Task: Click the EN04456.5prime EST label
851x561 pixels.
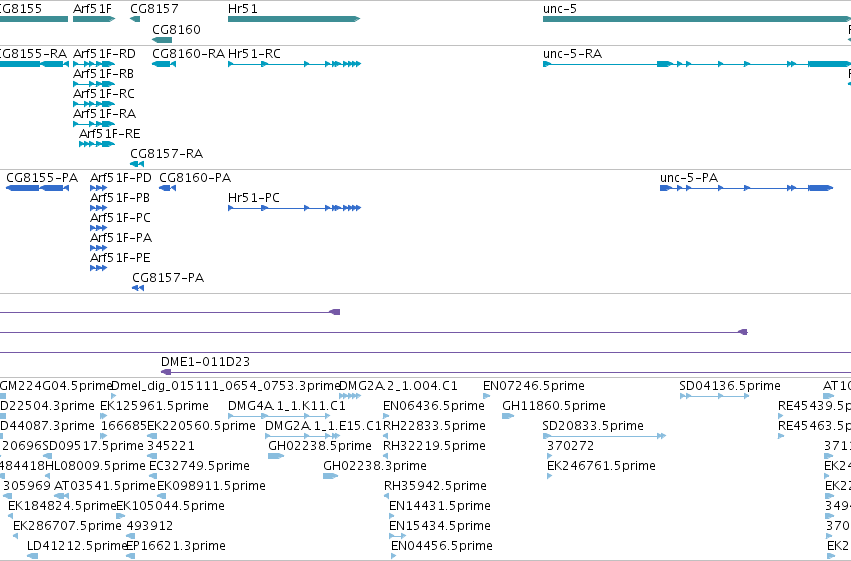Action: [442, 546]
